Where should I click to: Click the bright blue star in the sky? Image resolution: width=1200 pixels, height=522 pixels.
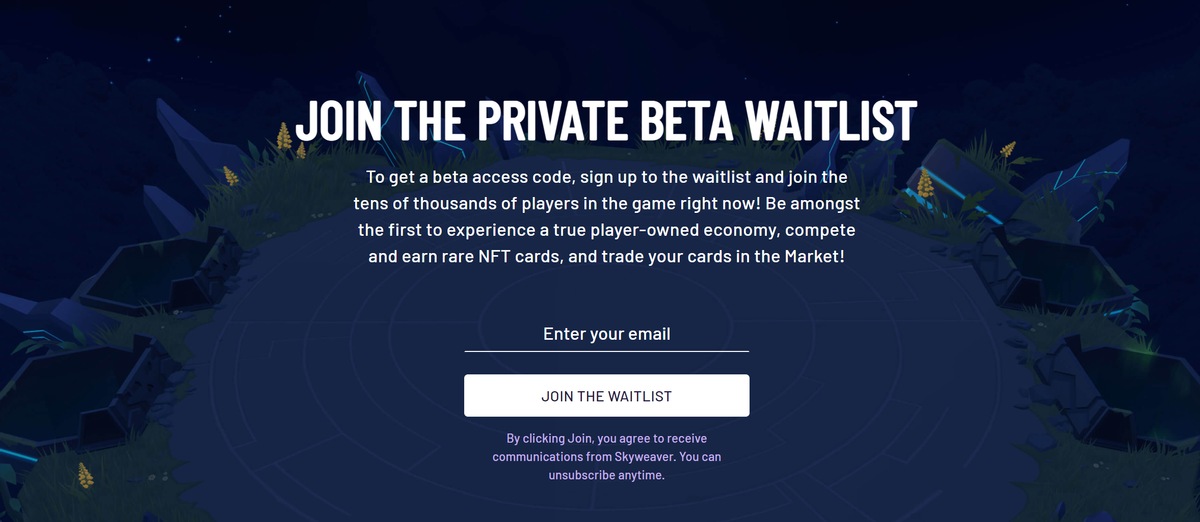click(x=178, y=40)
